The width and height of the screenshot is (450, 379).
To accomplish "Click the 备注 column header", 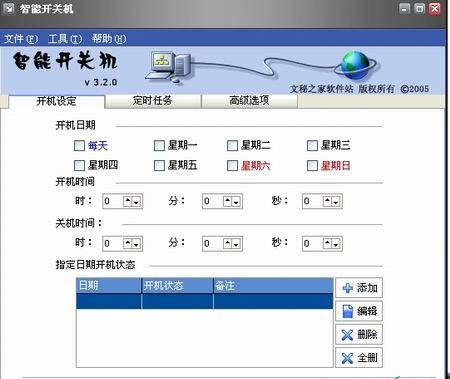I will 273,286.
